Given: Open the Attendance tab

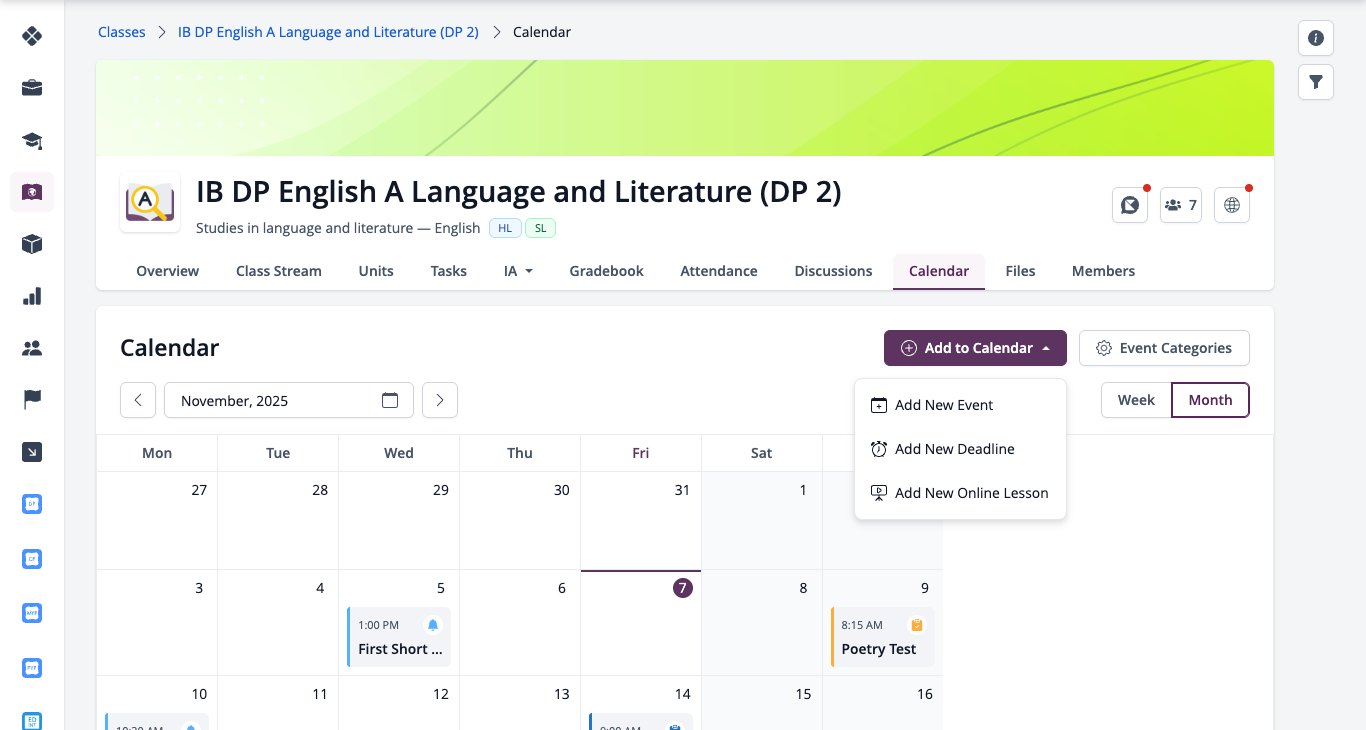Looking at the screenshot, I should [x=719, y=271].
